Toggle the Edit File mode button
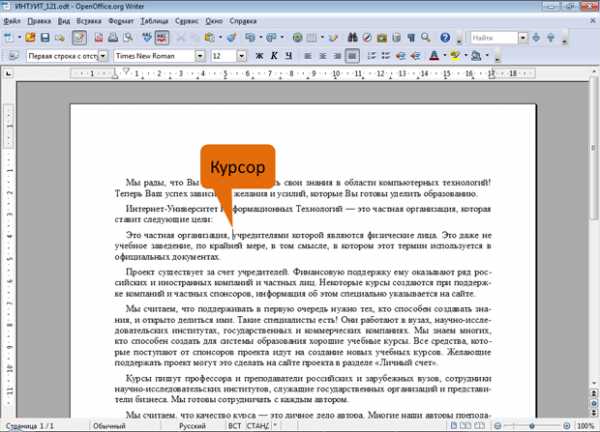 79,37
